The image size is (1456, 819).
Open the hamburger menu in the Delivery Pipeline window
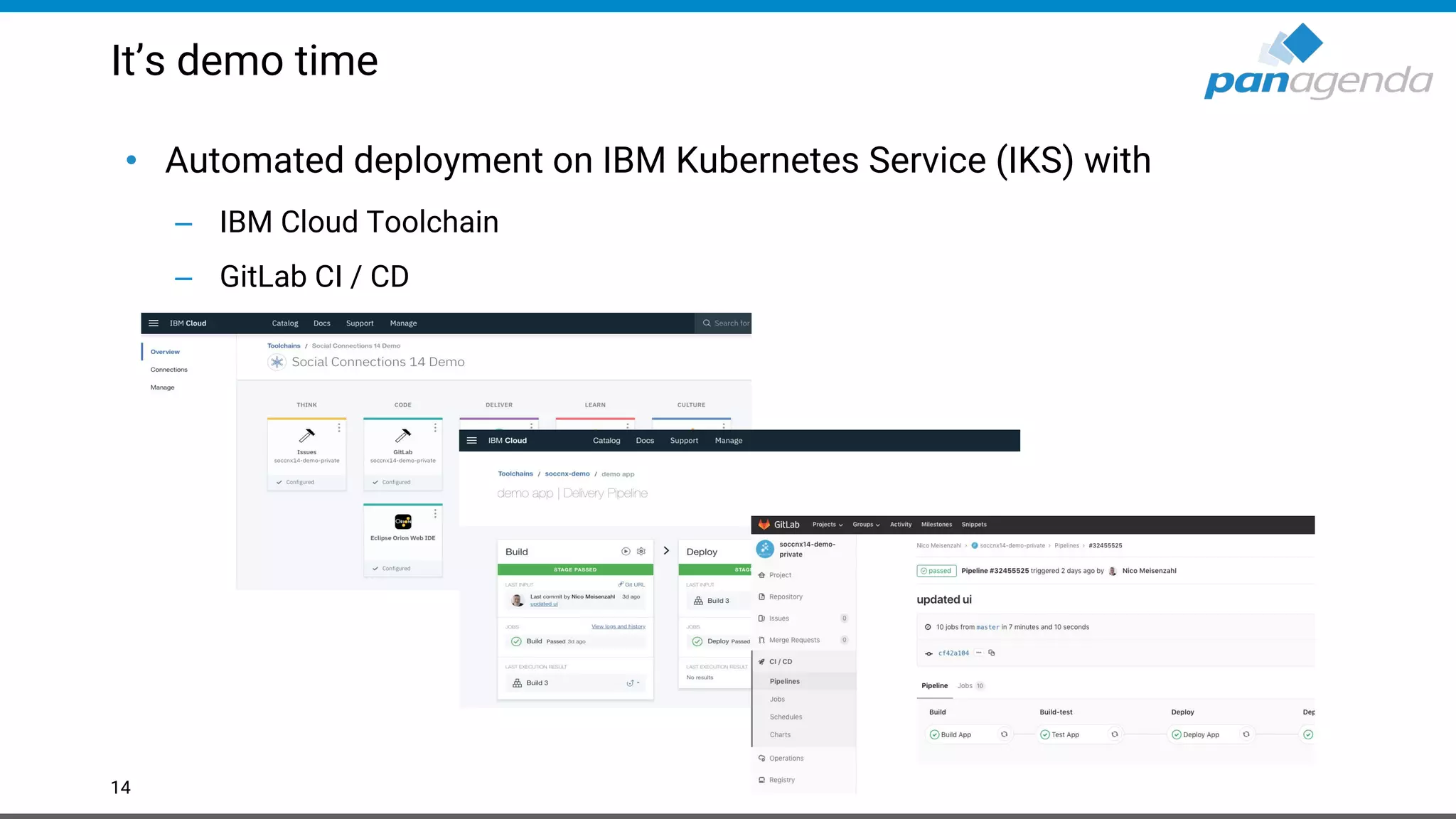tap(471, 441)
